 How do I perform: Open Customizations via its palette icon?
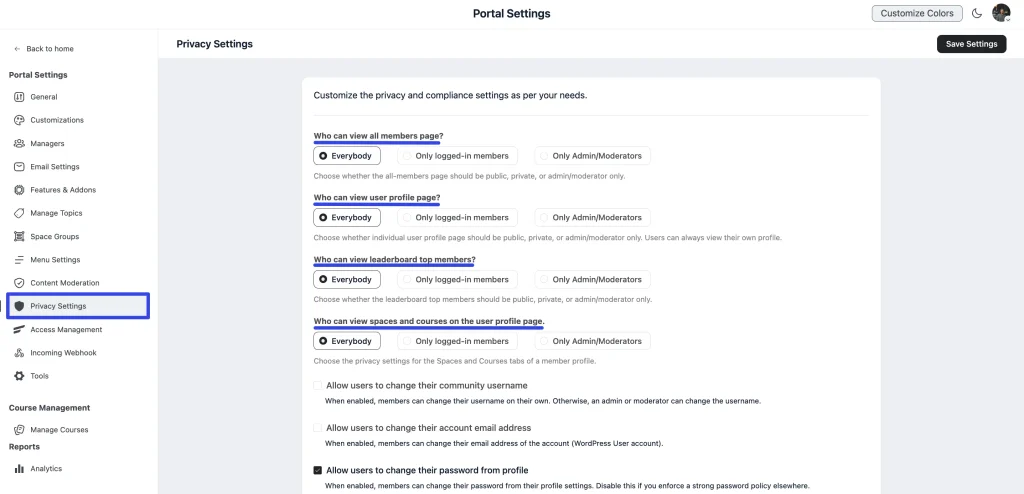click(x=19, y=120)
